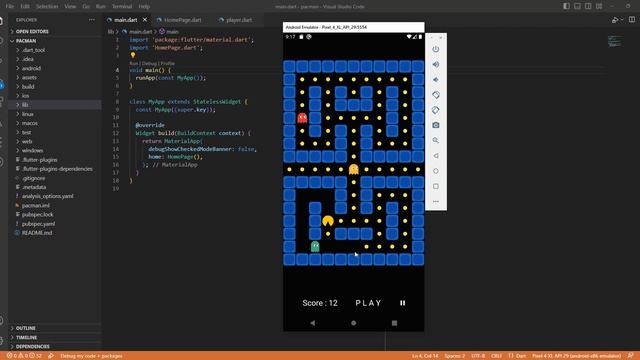The image size is (640, 360).
Task: Rotate the emulator right icon
Action: tap(436, 110)
